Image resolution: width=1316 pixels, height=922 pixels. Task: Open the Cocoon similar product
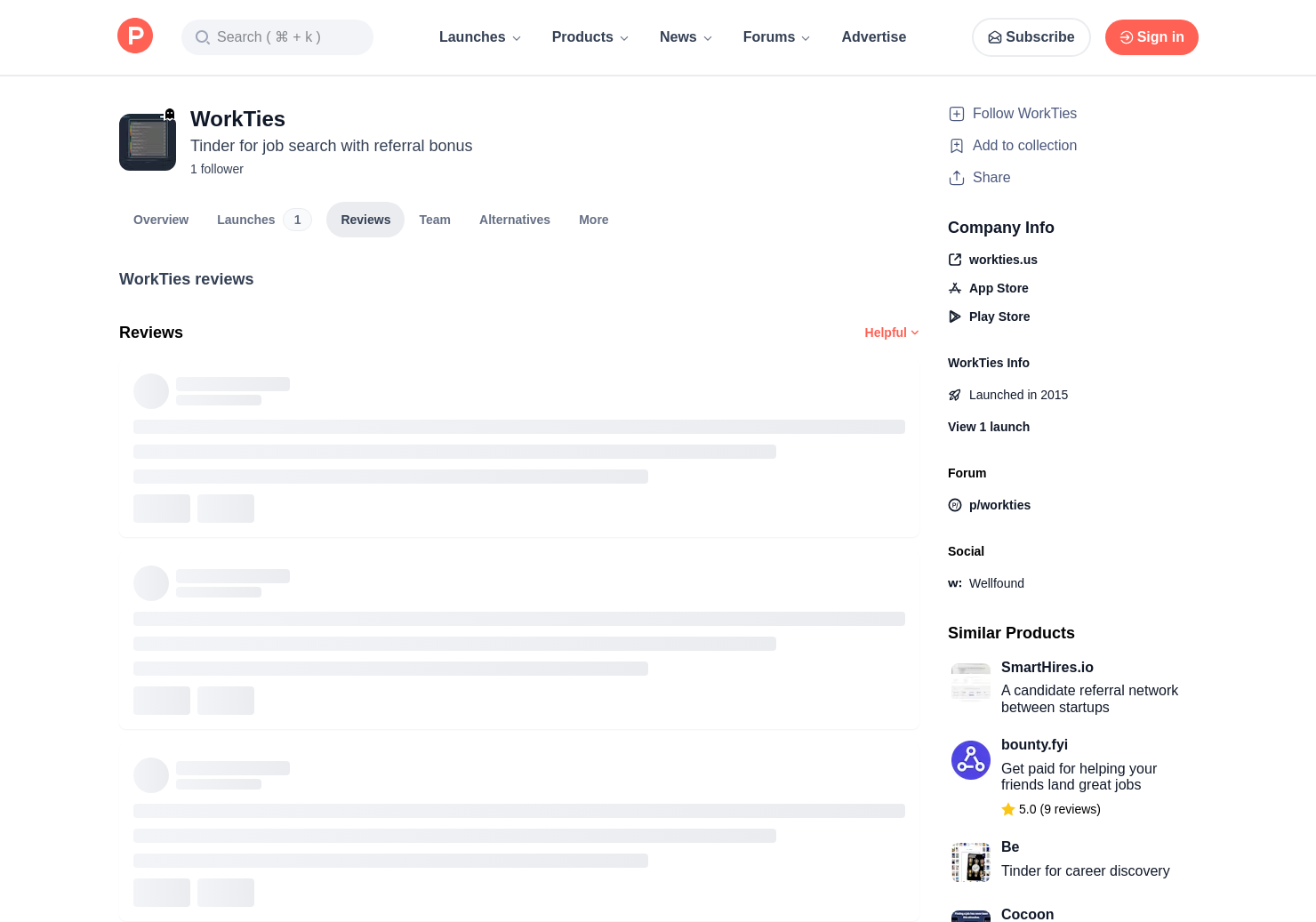pos(1027,914)
